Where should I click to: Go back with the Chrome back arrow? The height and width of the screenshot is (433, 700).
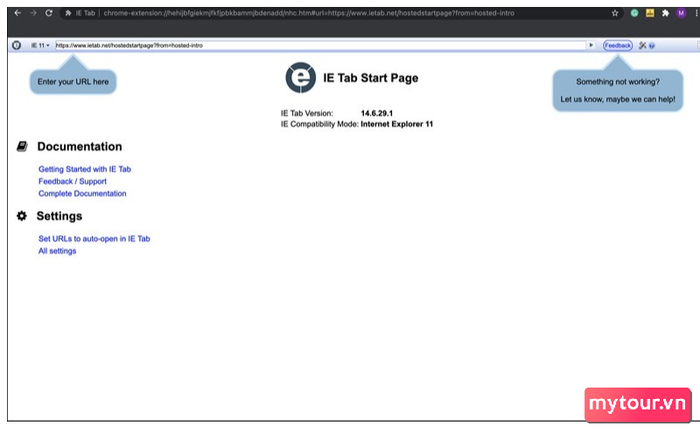[x=17, y=13]
